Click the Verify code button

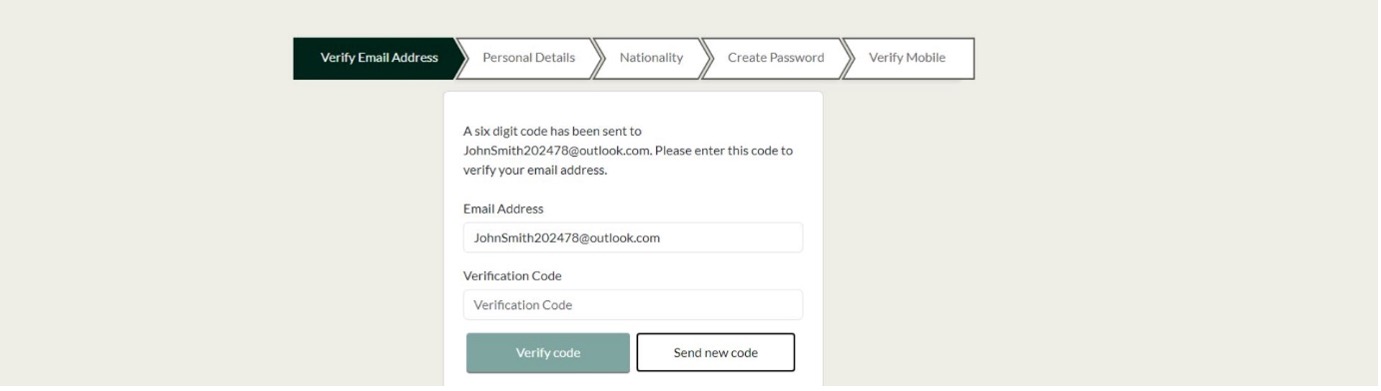point(548,353)
